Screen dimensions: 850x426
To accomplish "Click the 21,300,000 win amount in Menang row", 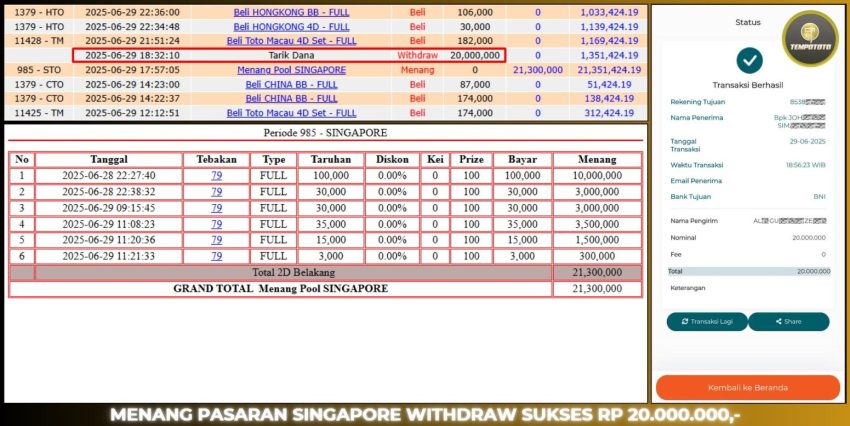I will tap(537, 70).
